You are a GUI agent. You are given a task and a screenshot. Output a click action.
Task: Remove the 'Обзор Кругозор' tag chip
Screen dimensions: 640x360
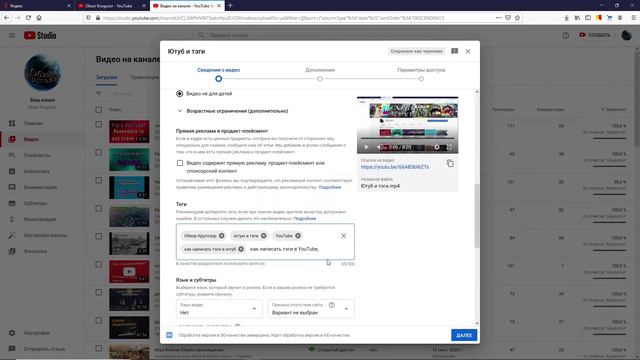[222, 236]
